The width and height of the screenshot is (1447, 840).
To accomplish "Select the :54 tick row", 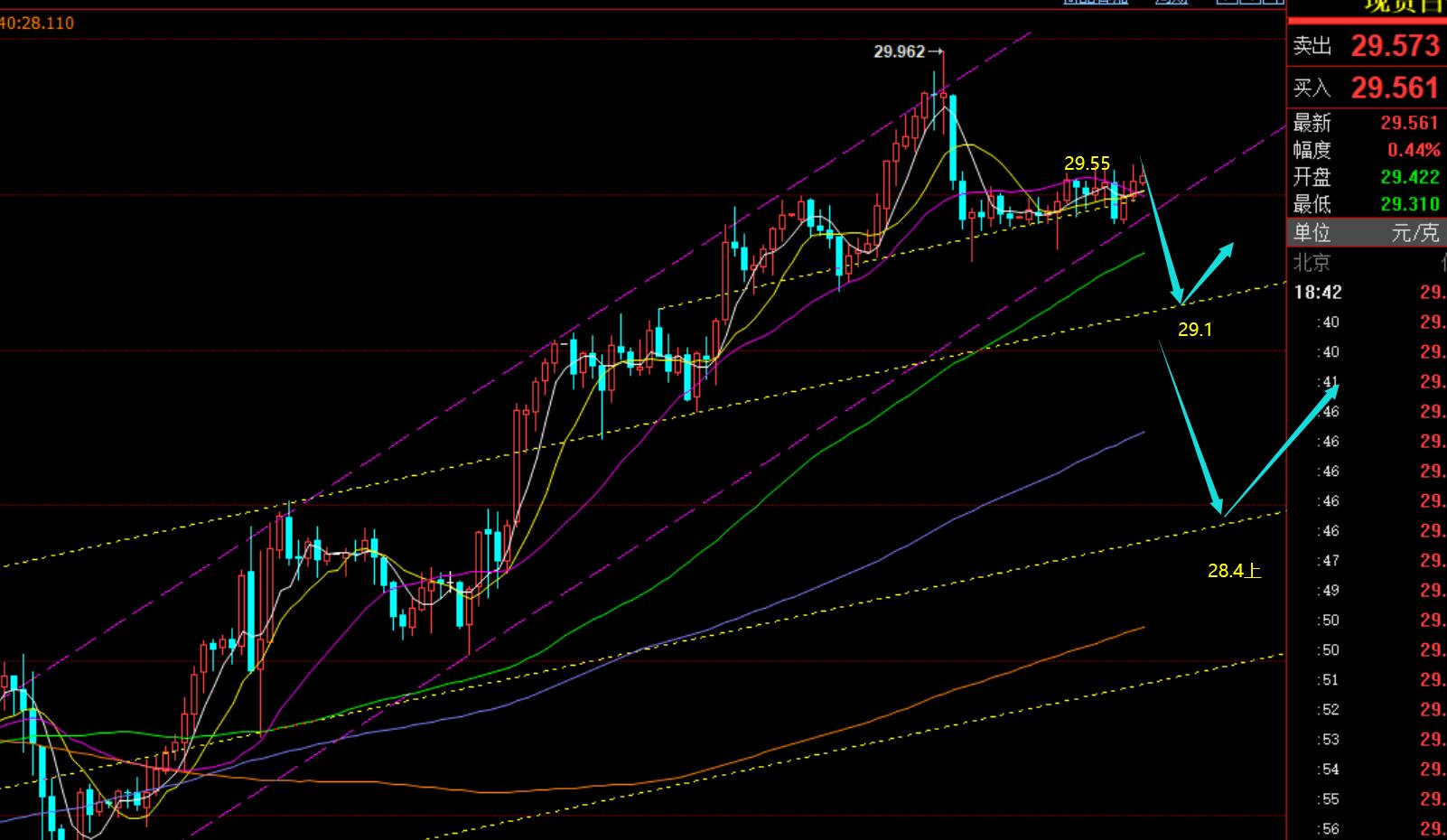I will pos(1367,770).
